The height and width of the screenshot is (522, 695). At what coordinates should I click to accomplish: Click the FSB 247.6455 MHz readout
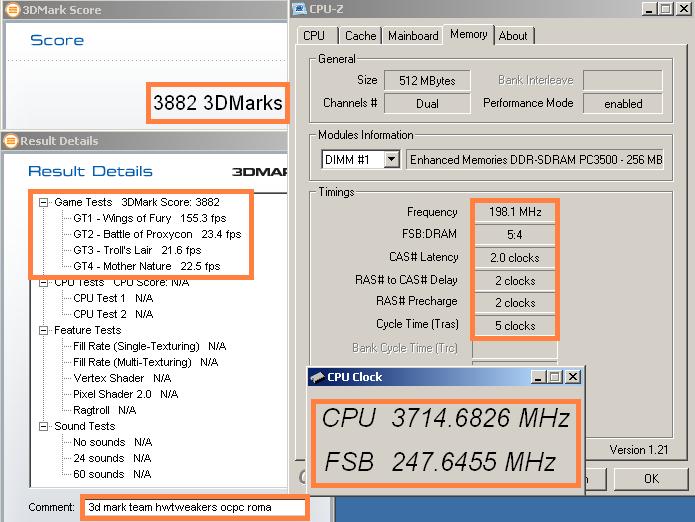(440, 462)
